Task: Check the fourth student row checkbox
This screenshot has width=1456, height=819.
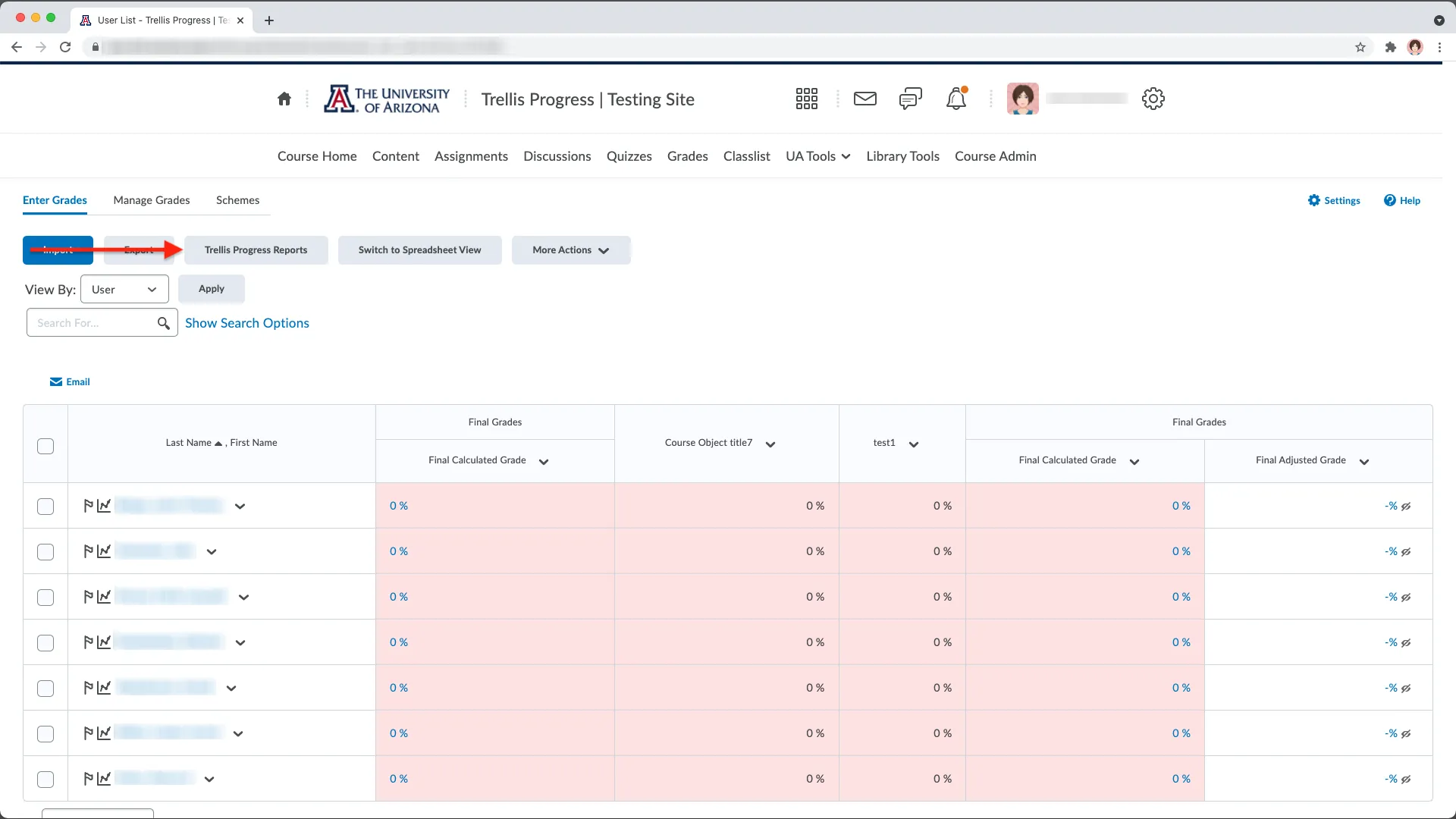Action: coord(45,643)
